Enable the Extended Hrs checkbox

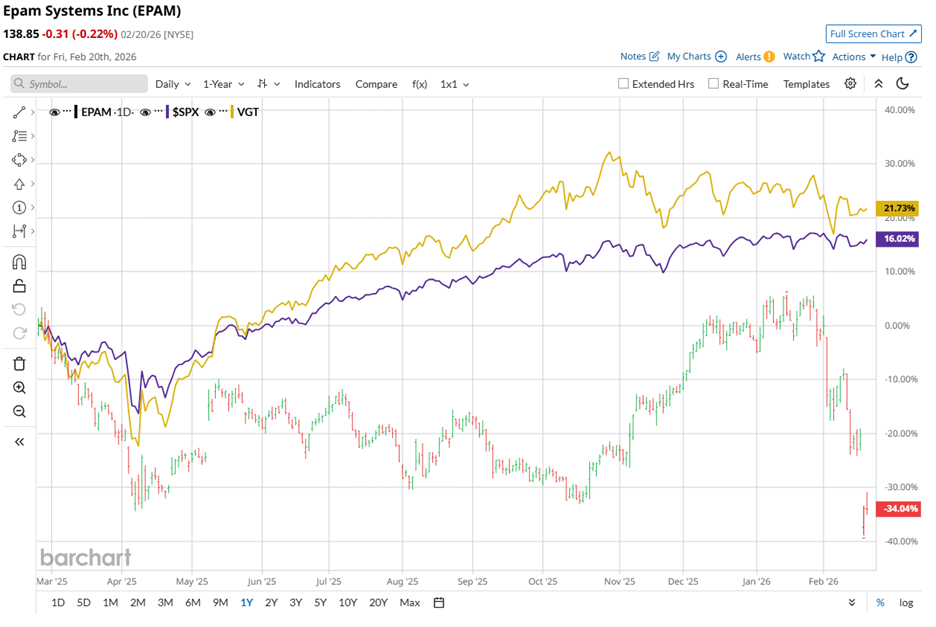click(x=623, y=84)
